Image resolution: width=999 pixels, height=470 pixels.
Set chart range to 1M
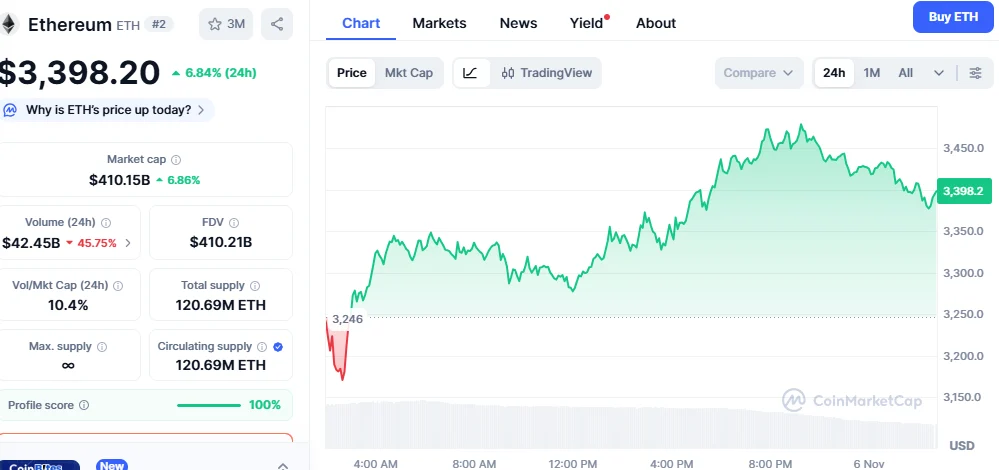click(x=871, y=73)
